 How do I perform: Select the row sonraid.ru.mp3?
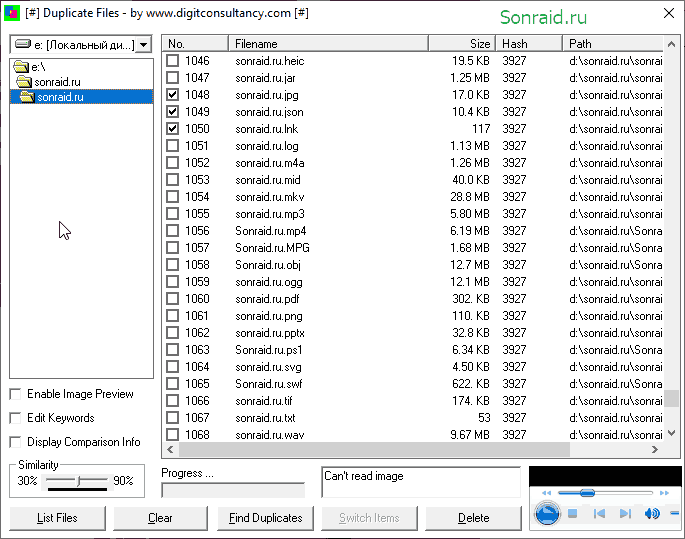pyautogui.click(x=413, y=214)
